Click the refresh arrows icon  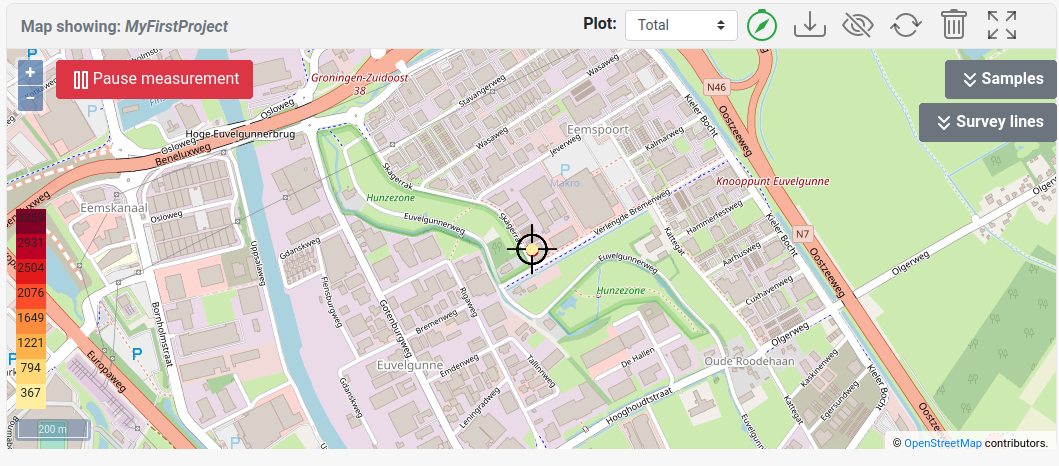[906, 25]
